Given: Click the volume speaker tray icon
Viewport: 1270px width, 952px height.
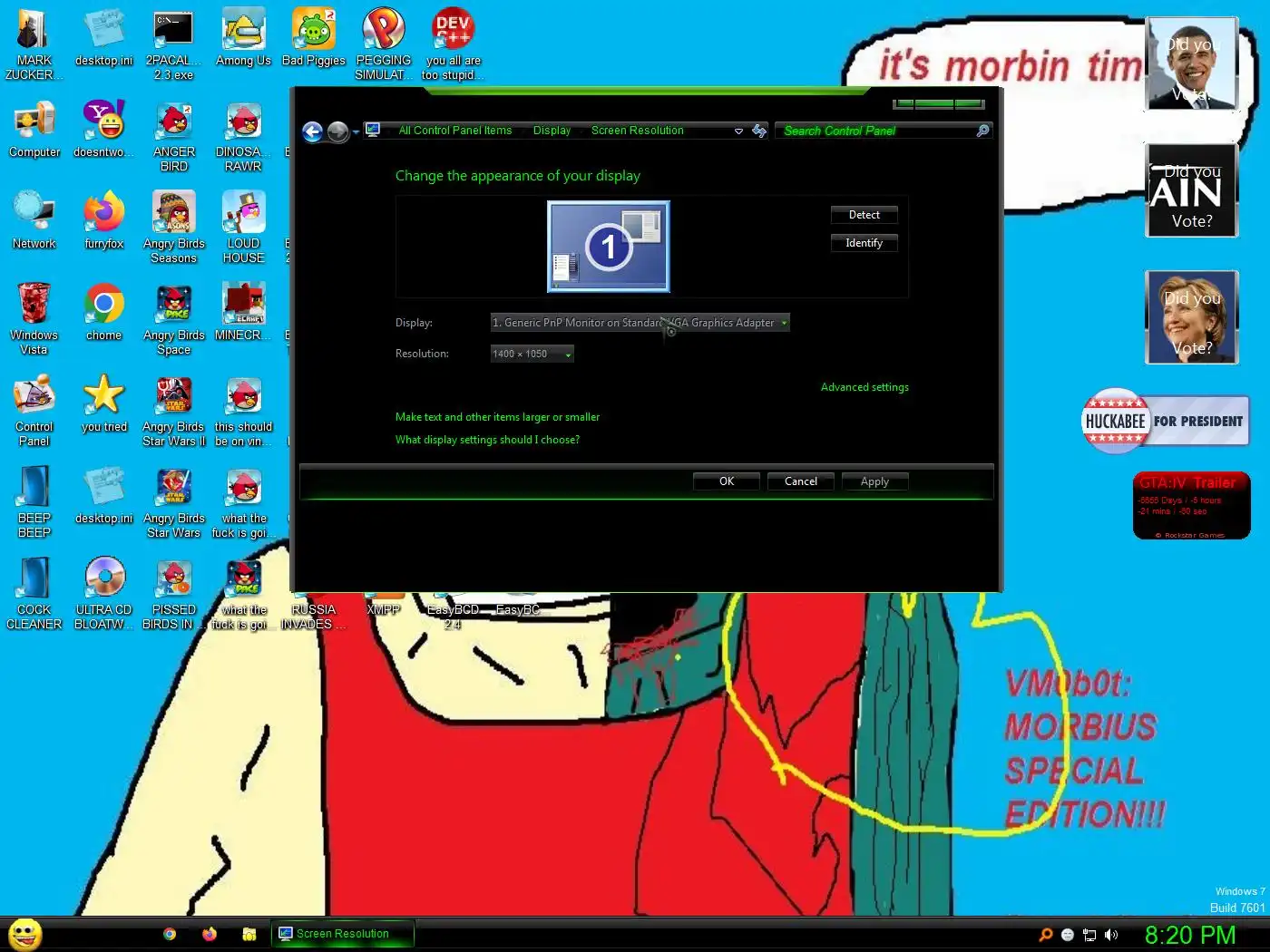Looking at the screenshot, I should click(x=1111, y=935).
